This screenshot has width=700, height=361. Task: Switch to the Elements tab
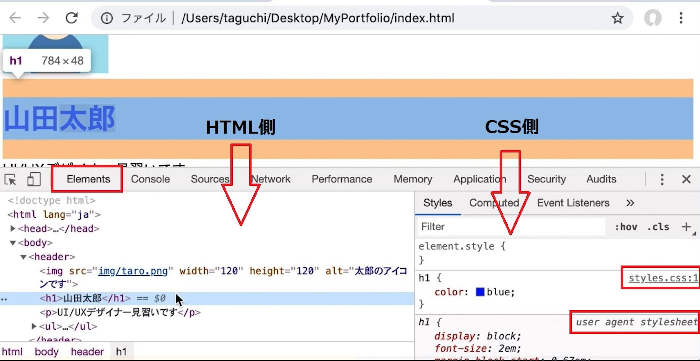(x=88, y=179)
